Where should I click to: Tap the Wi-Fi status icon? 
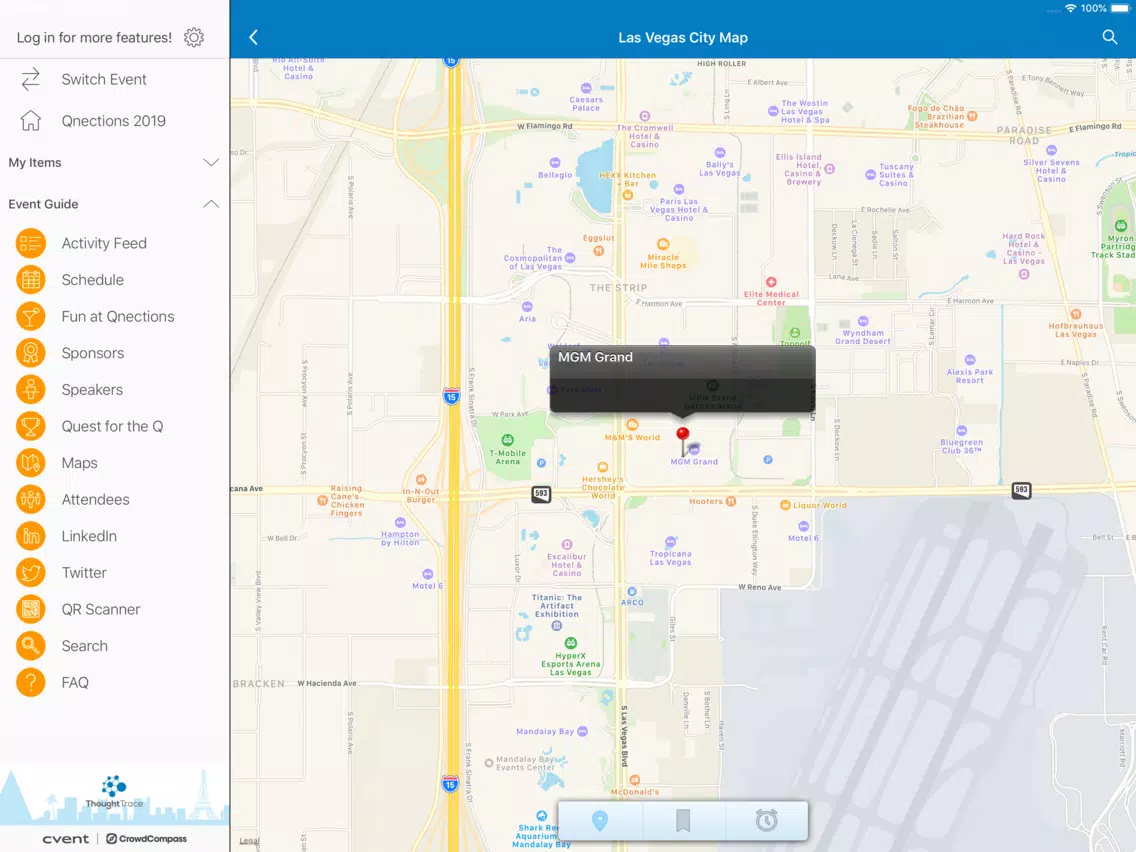point(1070,8)
